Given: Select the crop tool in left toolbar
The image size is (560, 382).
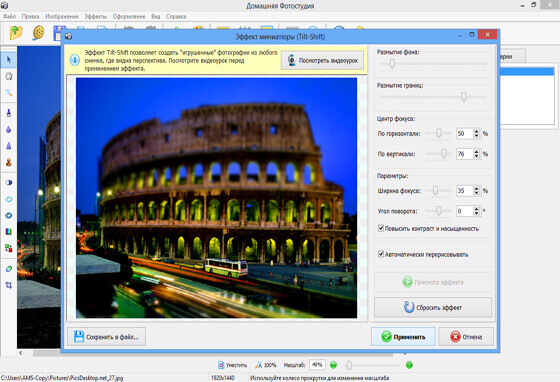Looking at the screenshot, I should 9,285.
